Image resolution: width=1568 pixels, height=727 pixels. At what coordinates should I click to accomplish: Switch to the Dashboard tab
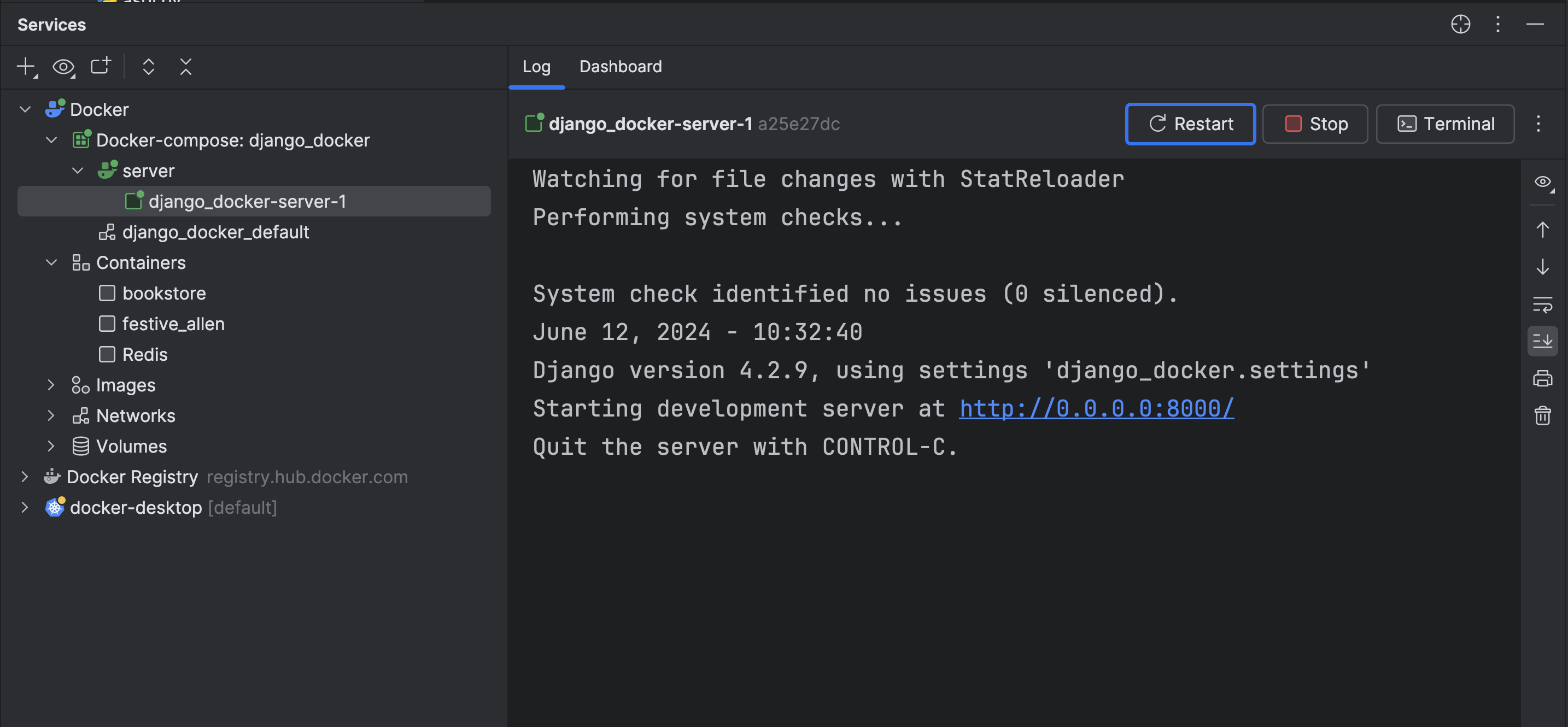tap(620, 66)
